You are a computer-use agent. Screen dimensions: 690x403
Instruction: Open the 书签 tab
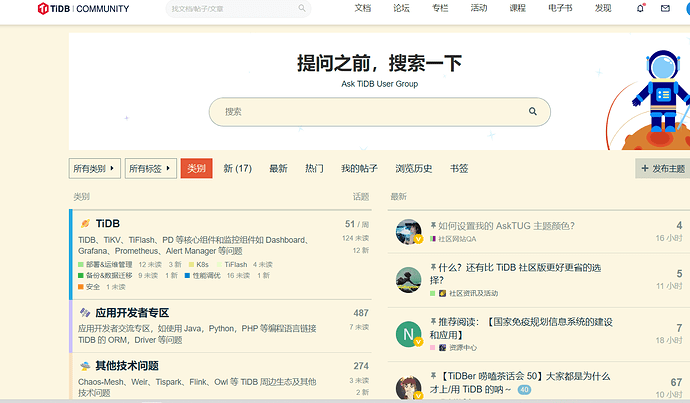click(x=459, y=169)
